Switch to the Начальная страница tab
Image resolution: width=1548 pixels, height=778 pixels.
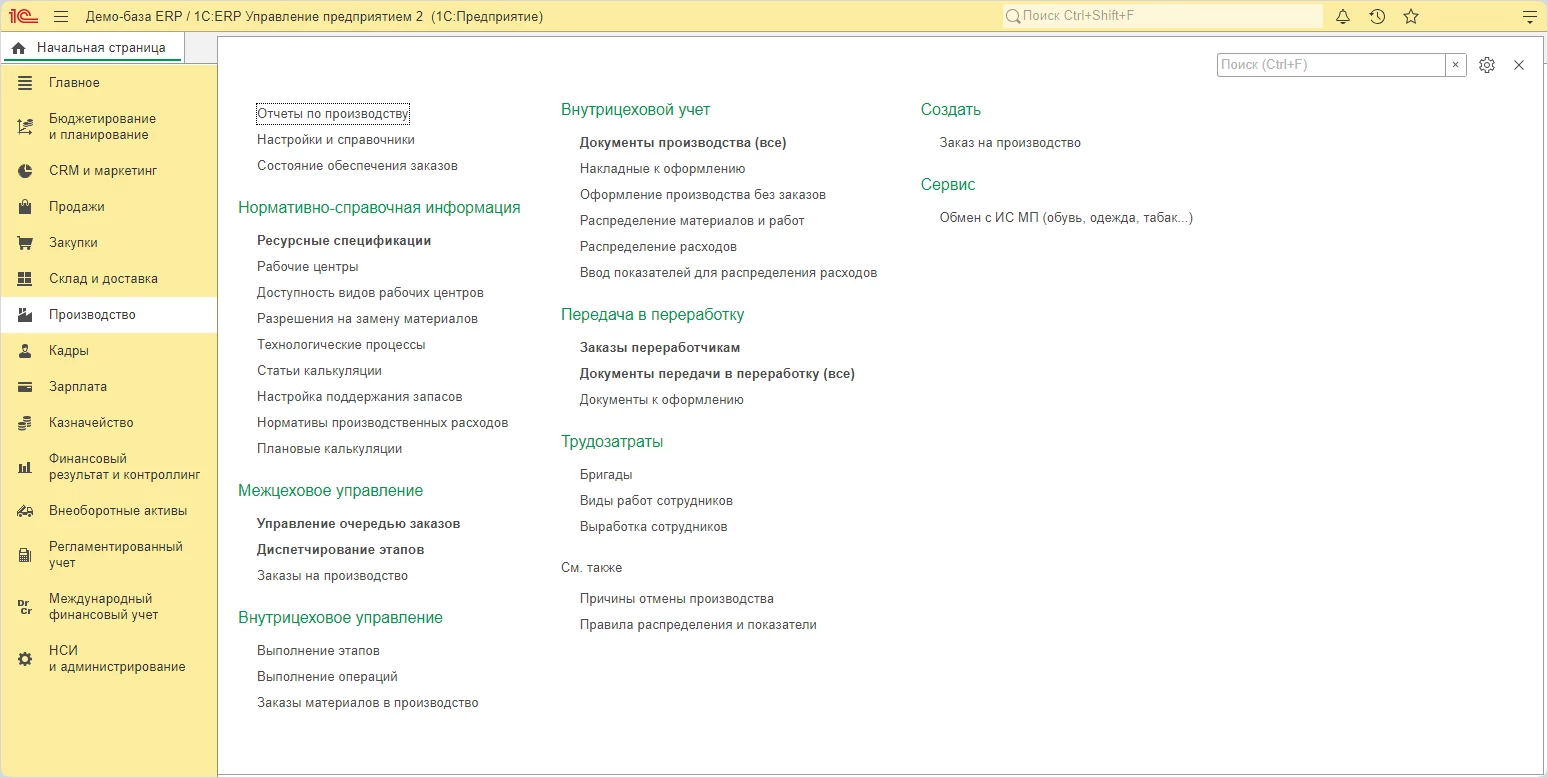coord(91,48)
